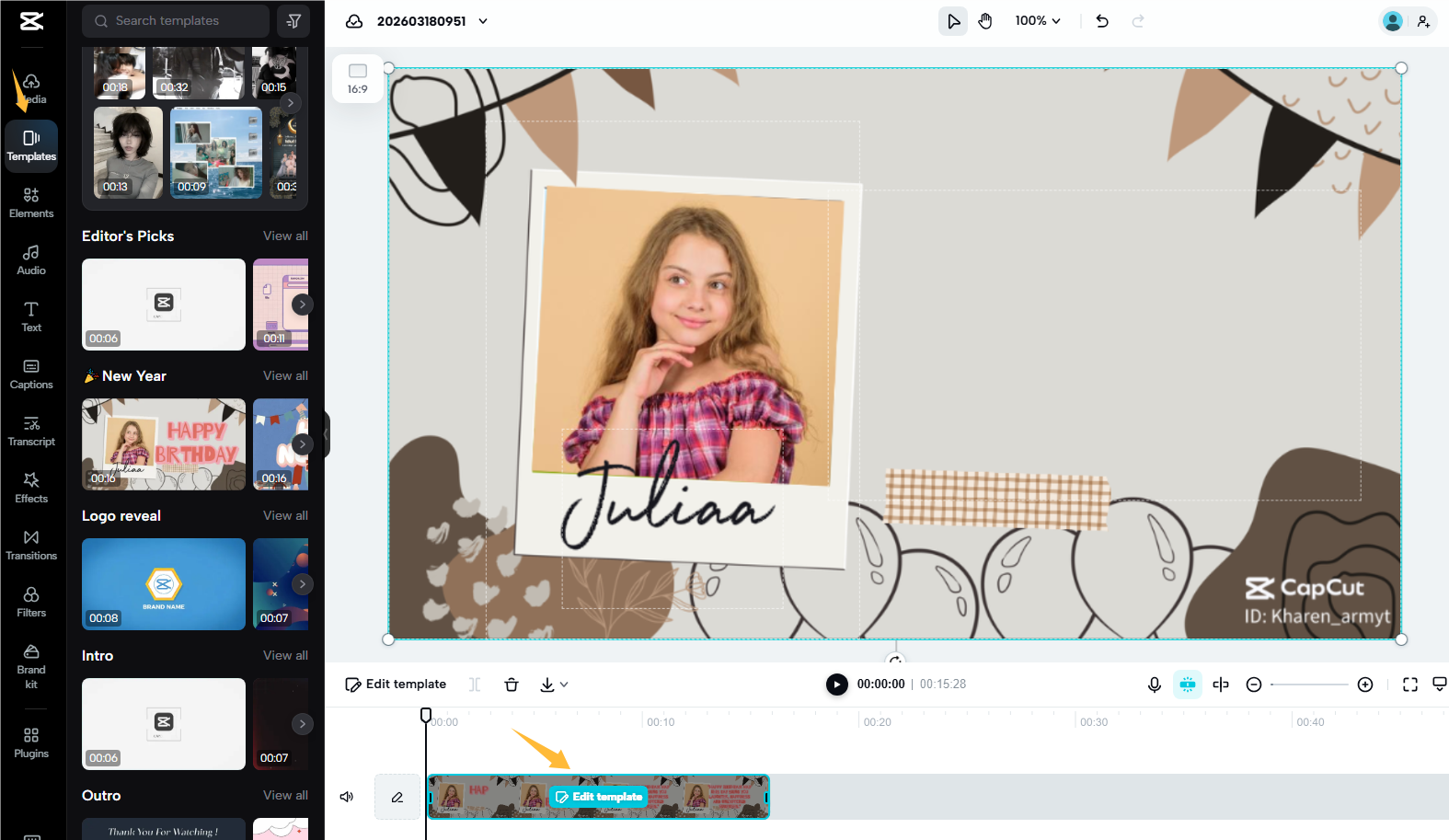Image resolution: width=1449 pixels, height=840 pixels.
Task: Undo the last action
Action: click(1102, 21)
